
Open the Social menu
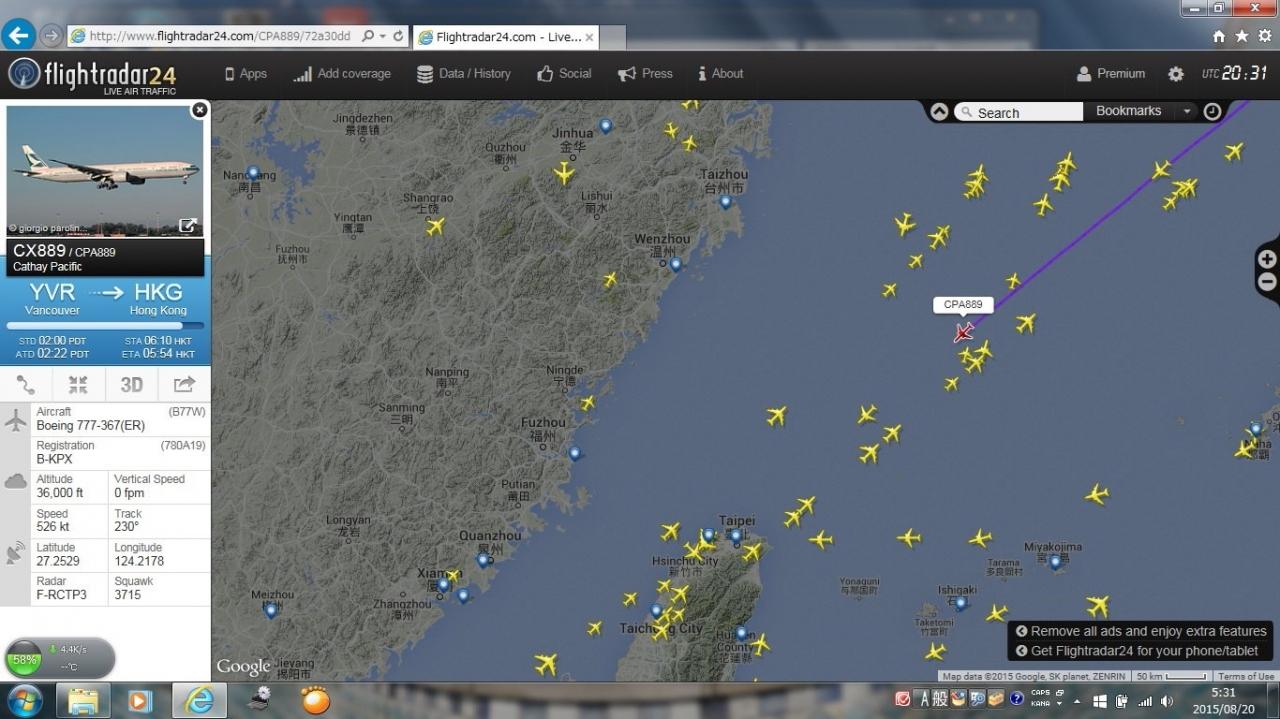564,74
